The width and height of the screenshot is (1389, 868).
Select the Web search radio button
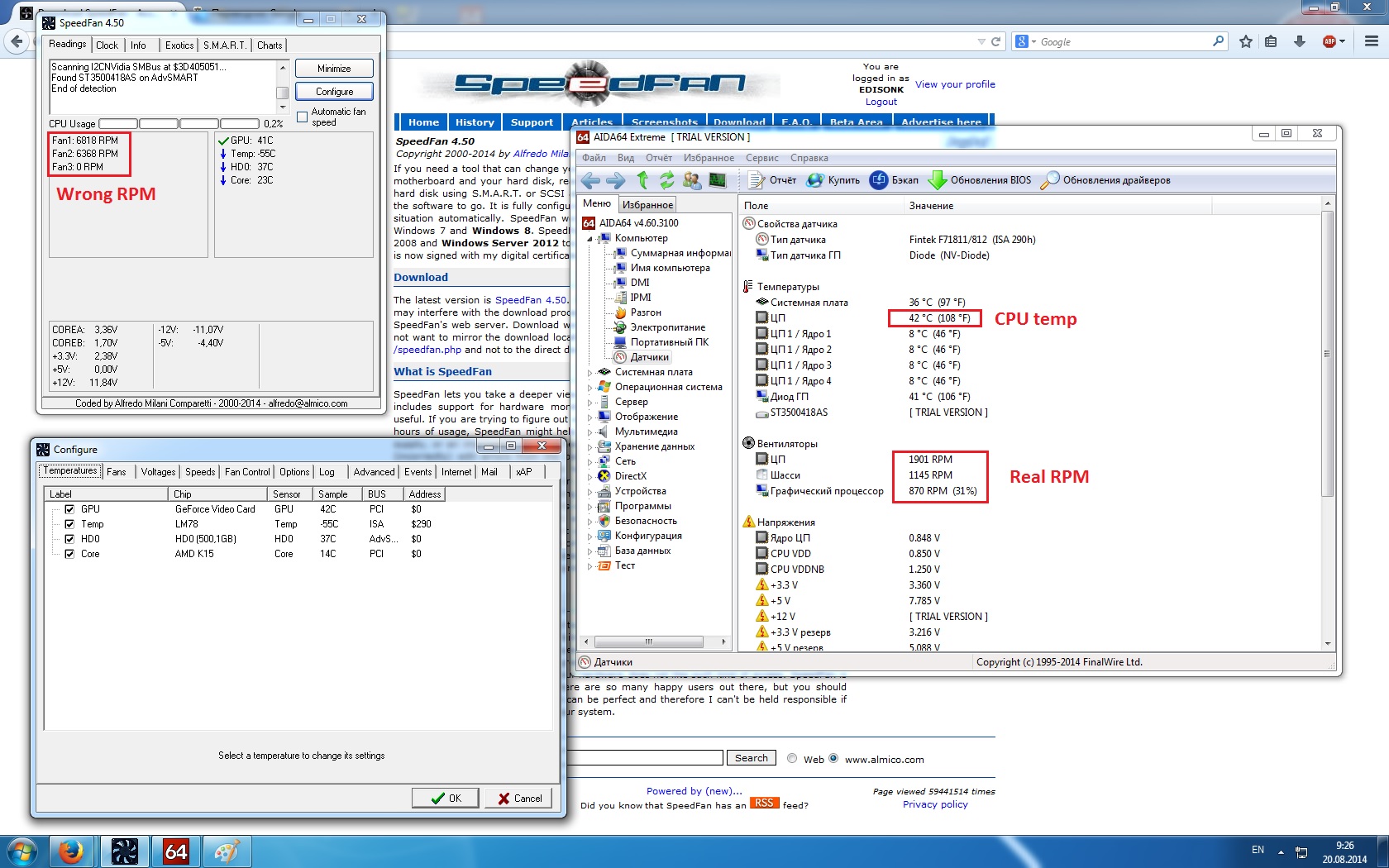click(x=792, y=759)
